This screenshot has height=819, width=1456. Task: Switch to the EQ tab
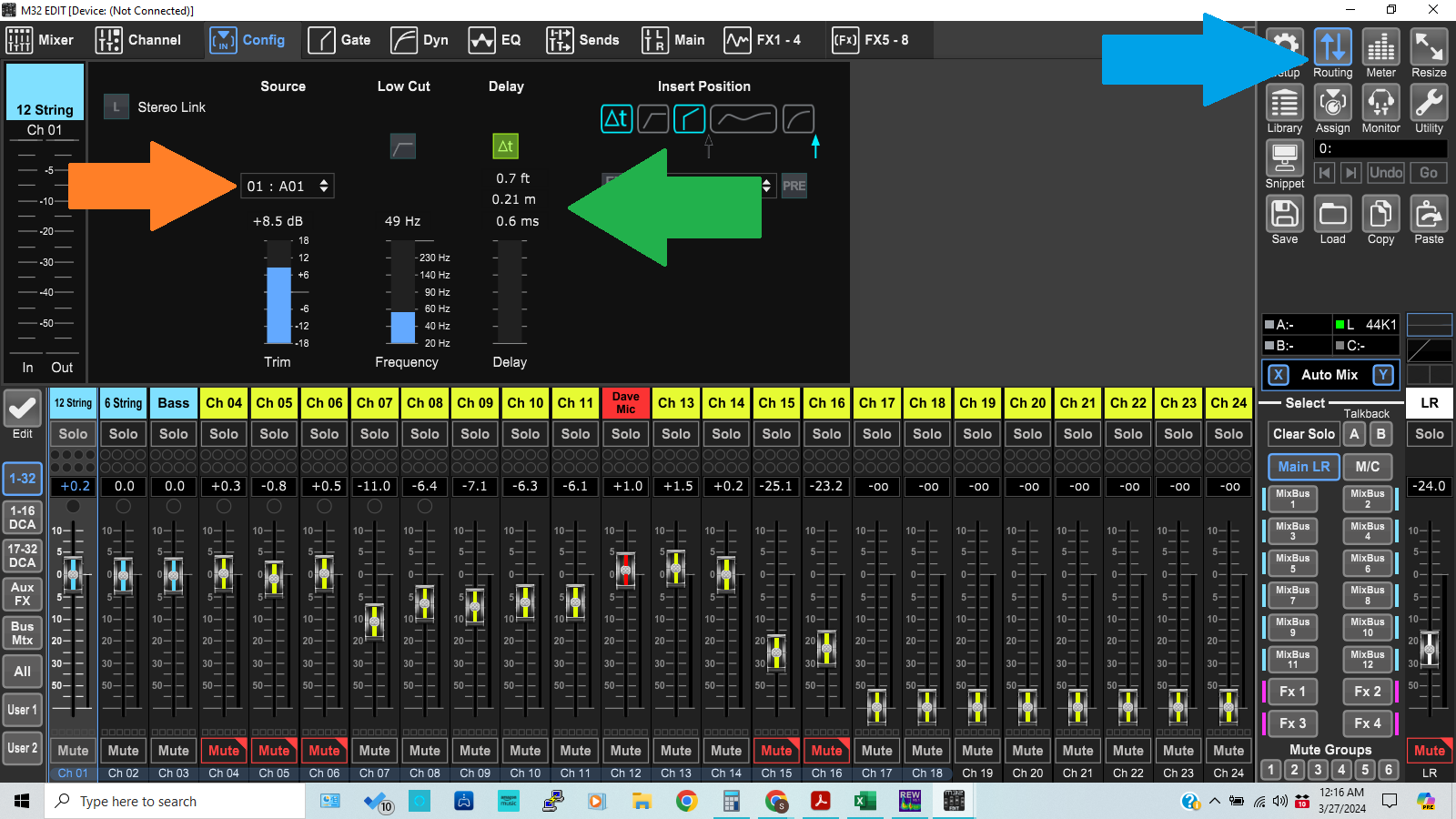coord(495,40)
